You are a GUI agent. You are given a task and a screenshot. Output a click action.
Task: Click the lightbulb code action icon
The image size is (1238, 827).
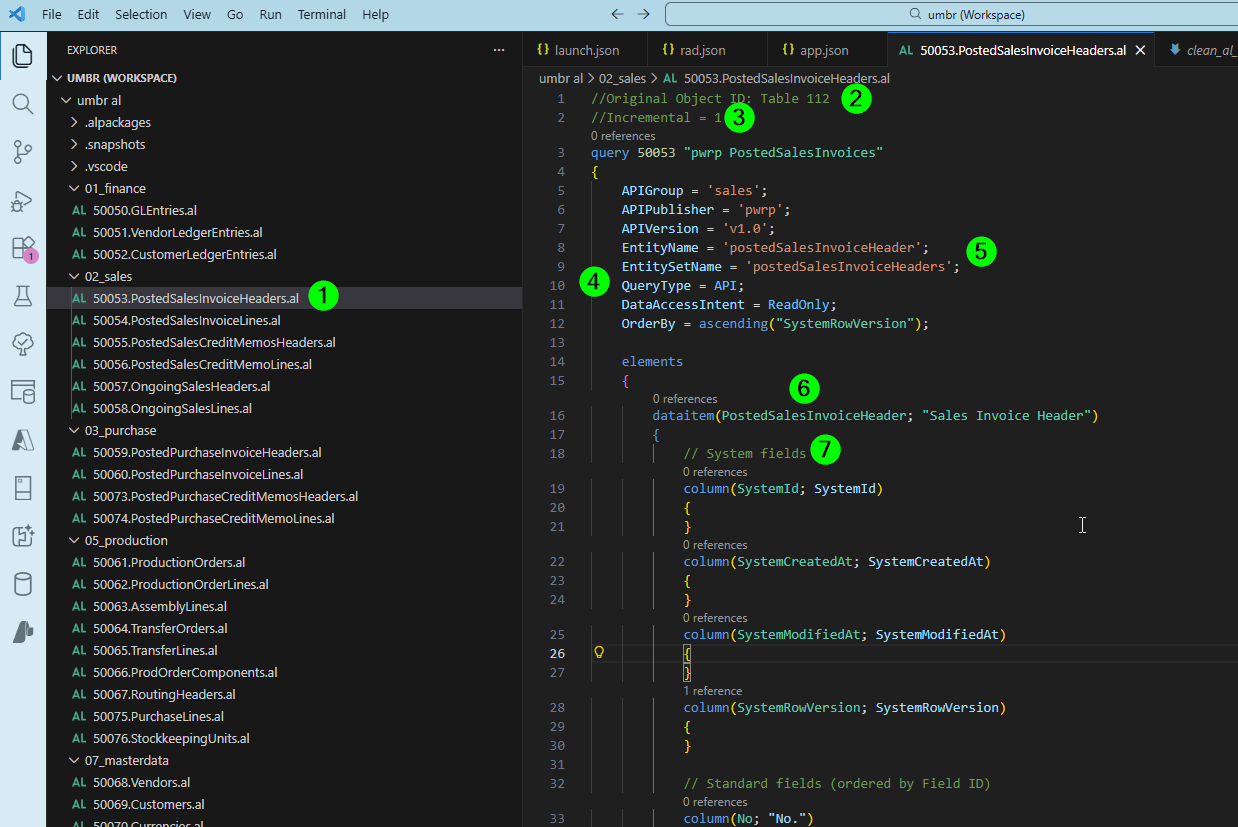[x=600, y=653]
